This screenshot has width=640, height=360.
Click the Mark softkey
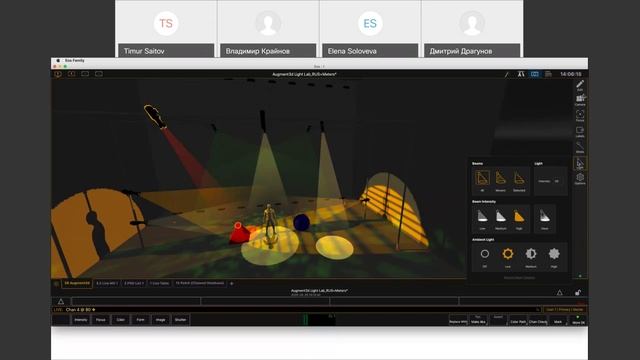coord(558,320)
